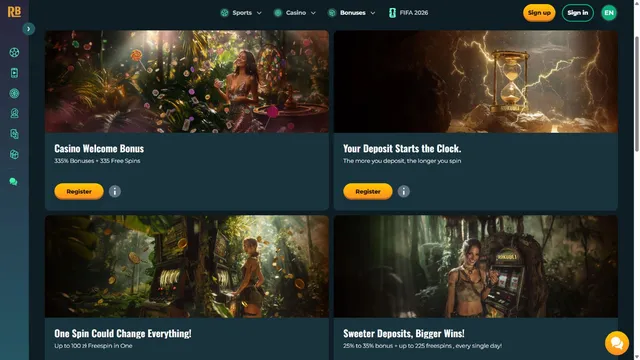Click the yellow Sign up button

point(539,13)
